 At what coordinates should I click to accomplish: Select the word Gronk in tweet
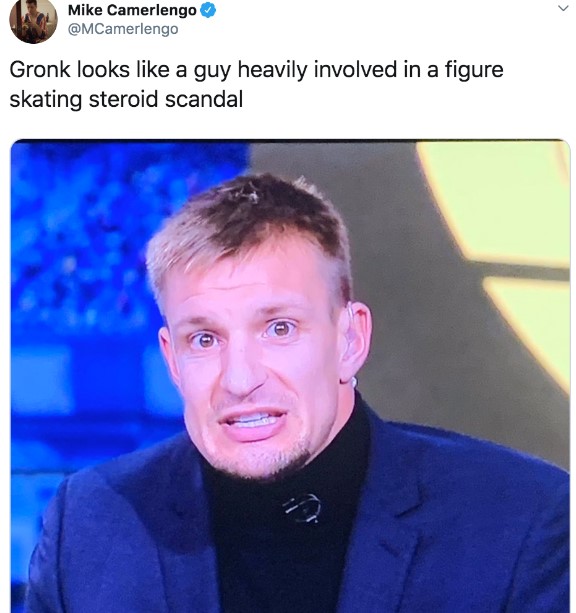(40, 70)
